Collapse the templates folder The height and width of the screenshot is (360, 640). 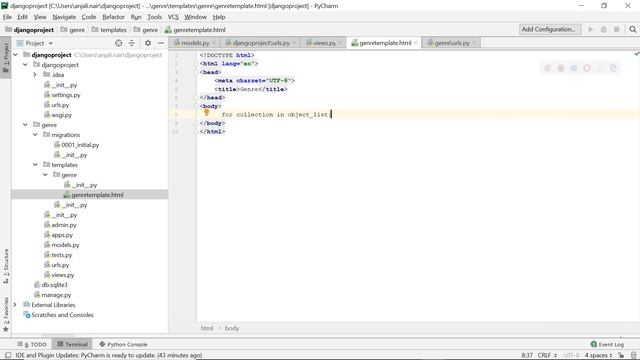tap(35, 164)
